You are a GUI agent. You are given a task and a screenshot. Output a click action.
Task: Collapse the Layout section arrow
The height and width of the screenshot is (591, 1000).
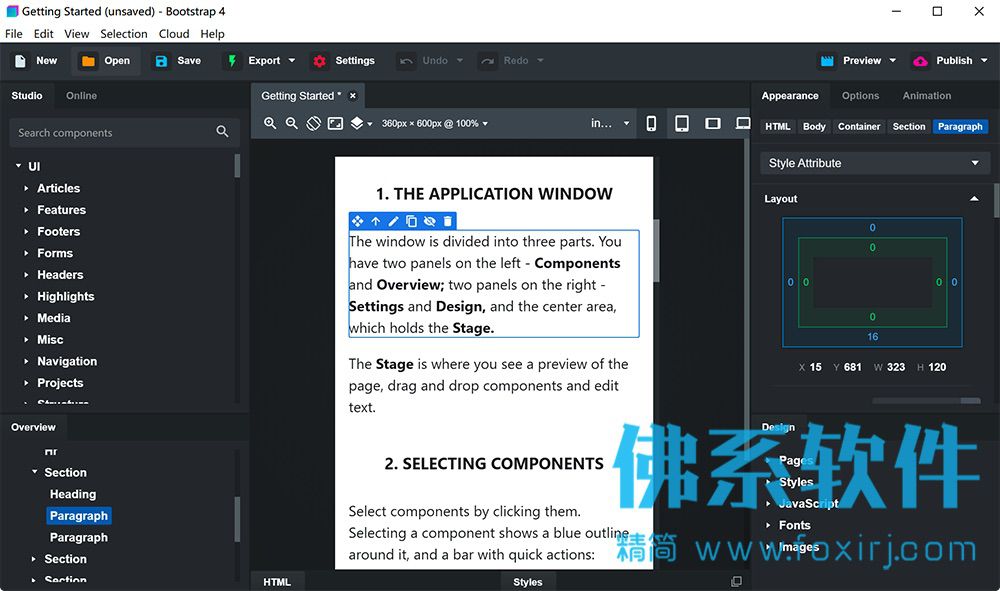point(974,199)
